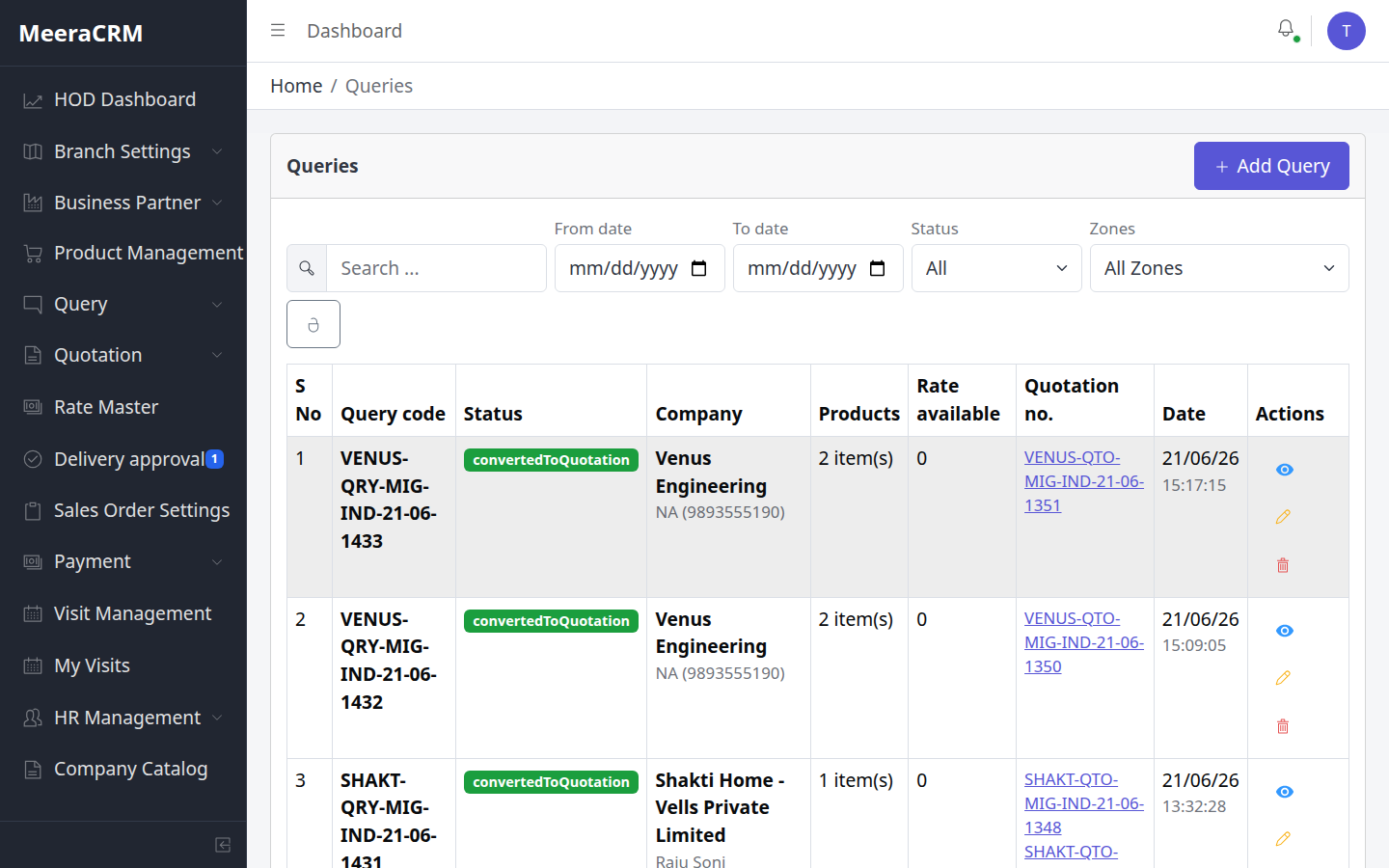Expand Payment menu chevron

217,561
